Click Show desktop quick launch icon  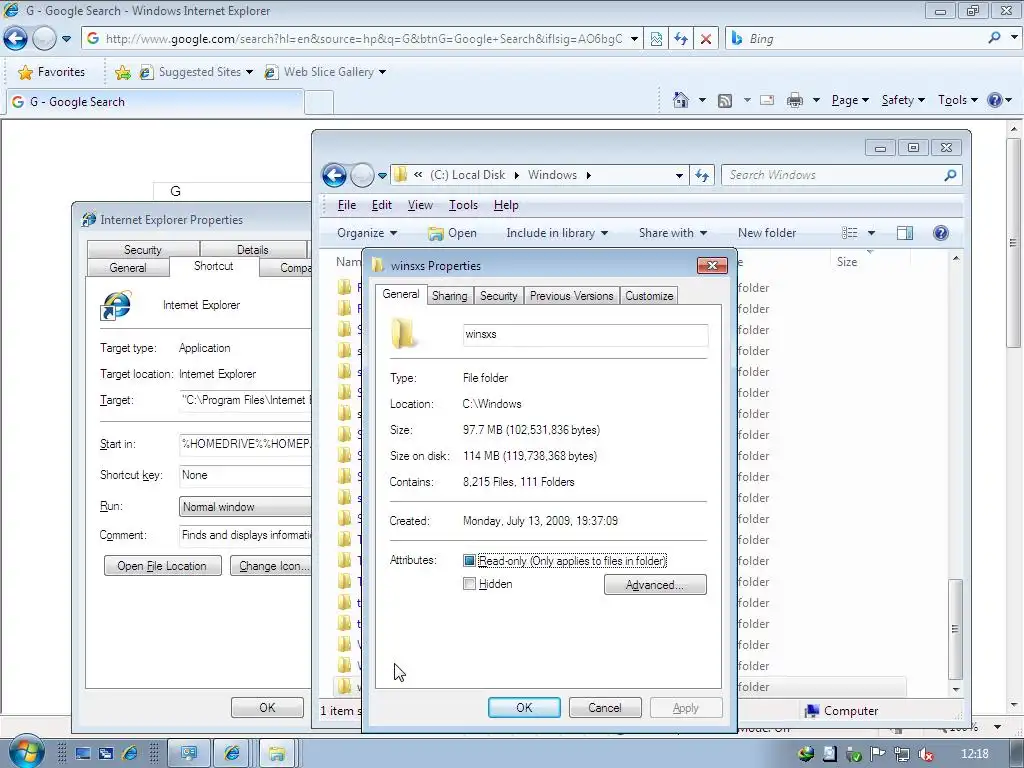[x=83, y=754]
